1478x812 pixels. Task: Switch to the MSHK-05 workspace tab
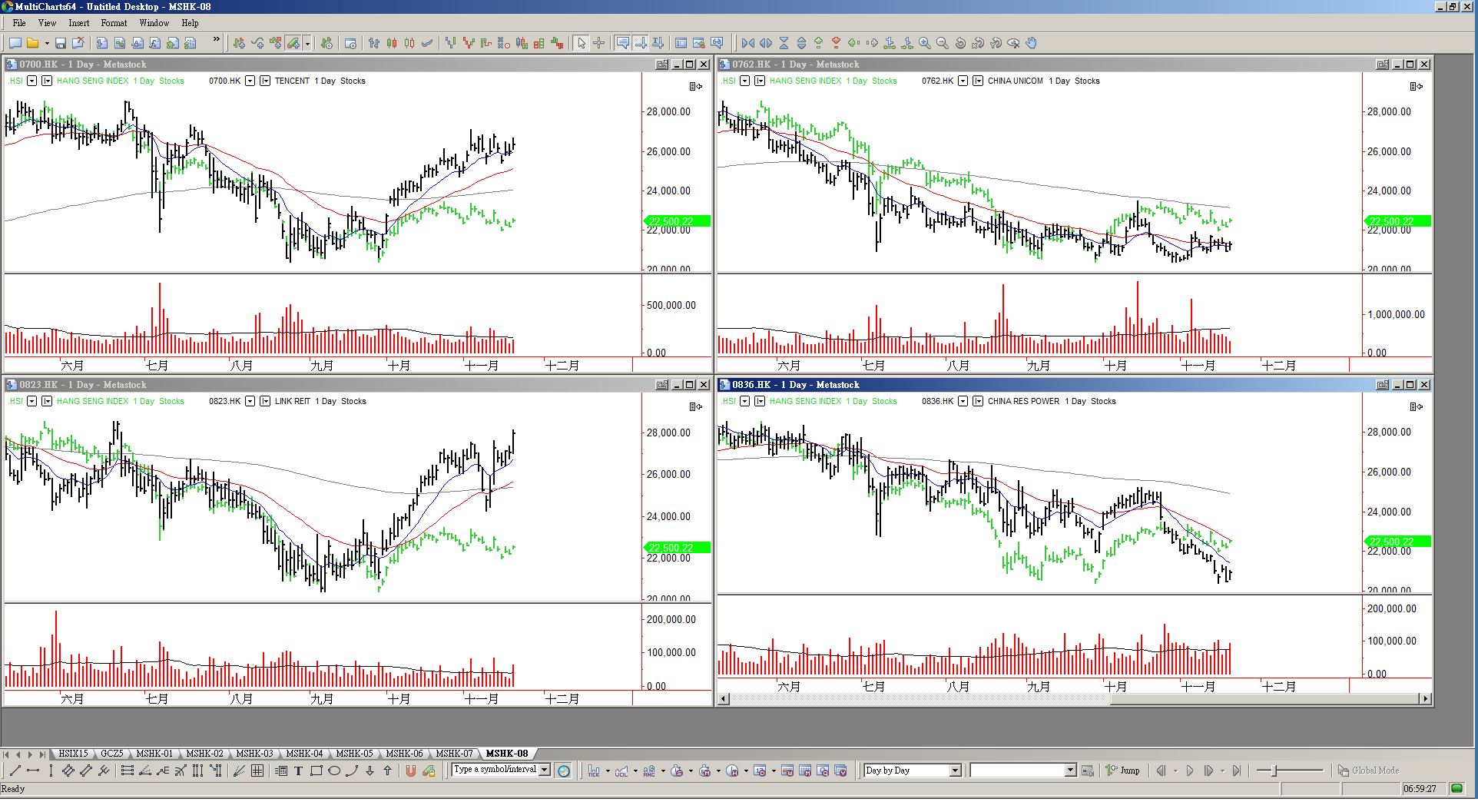pos(354,754)
